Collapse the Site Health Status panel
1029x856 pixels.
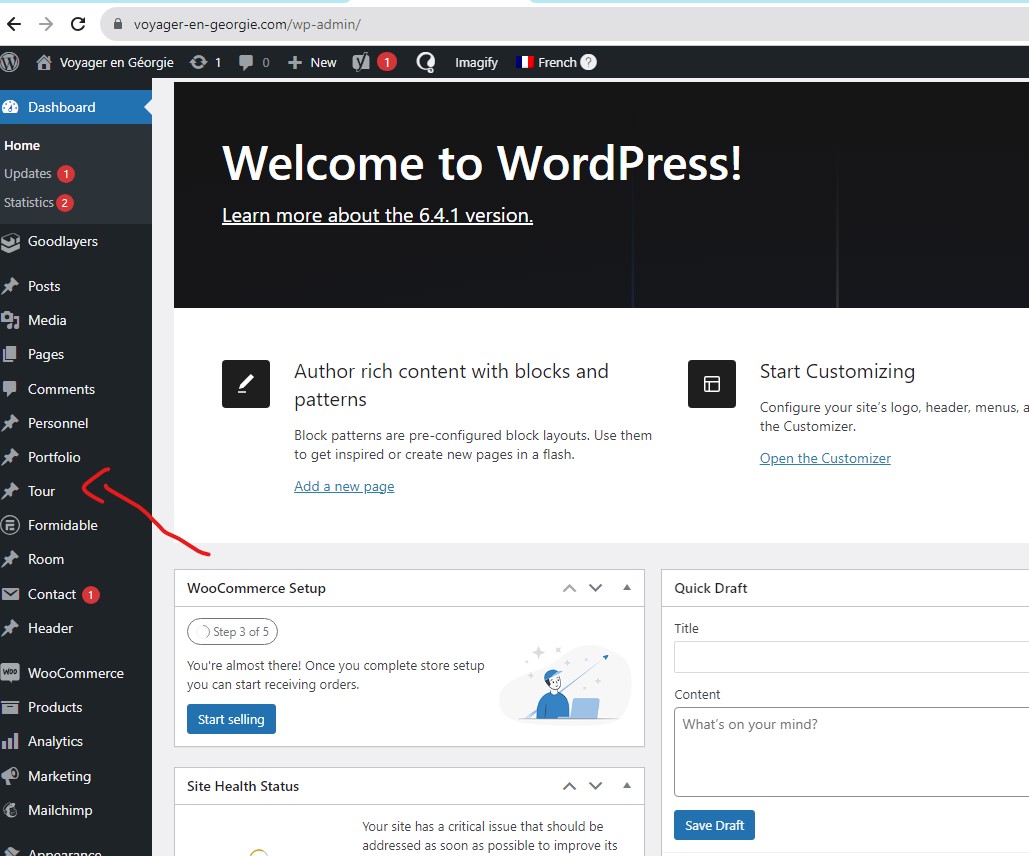click(x=627, y=785)
